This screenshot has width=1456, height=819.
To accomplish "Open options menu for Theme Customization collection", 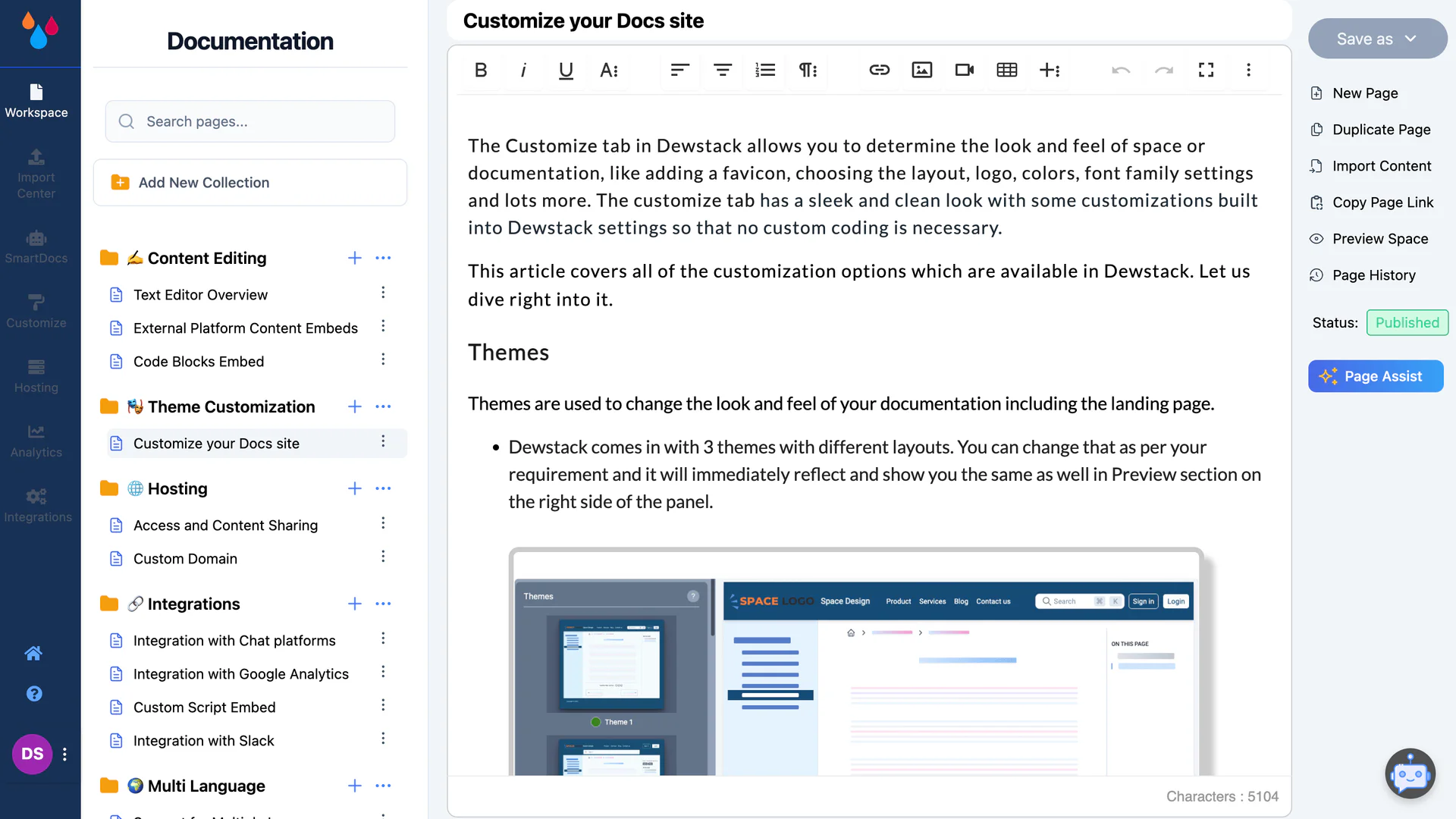I will tap(384, 406).
